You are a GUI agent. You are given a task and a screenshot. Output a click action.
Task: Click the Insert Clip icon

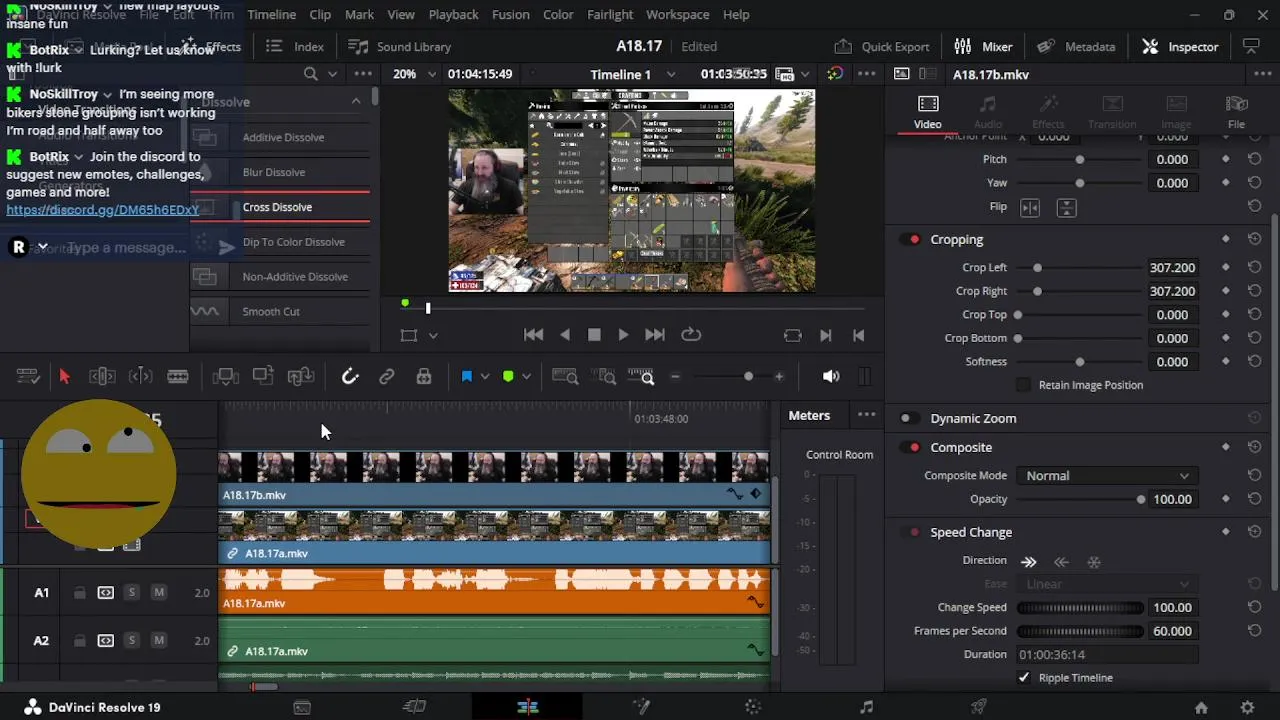[x=226, y=376]
